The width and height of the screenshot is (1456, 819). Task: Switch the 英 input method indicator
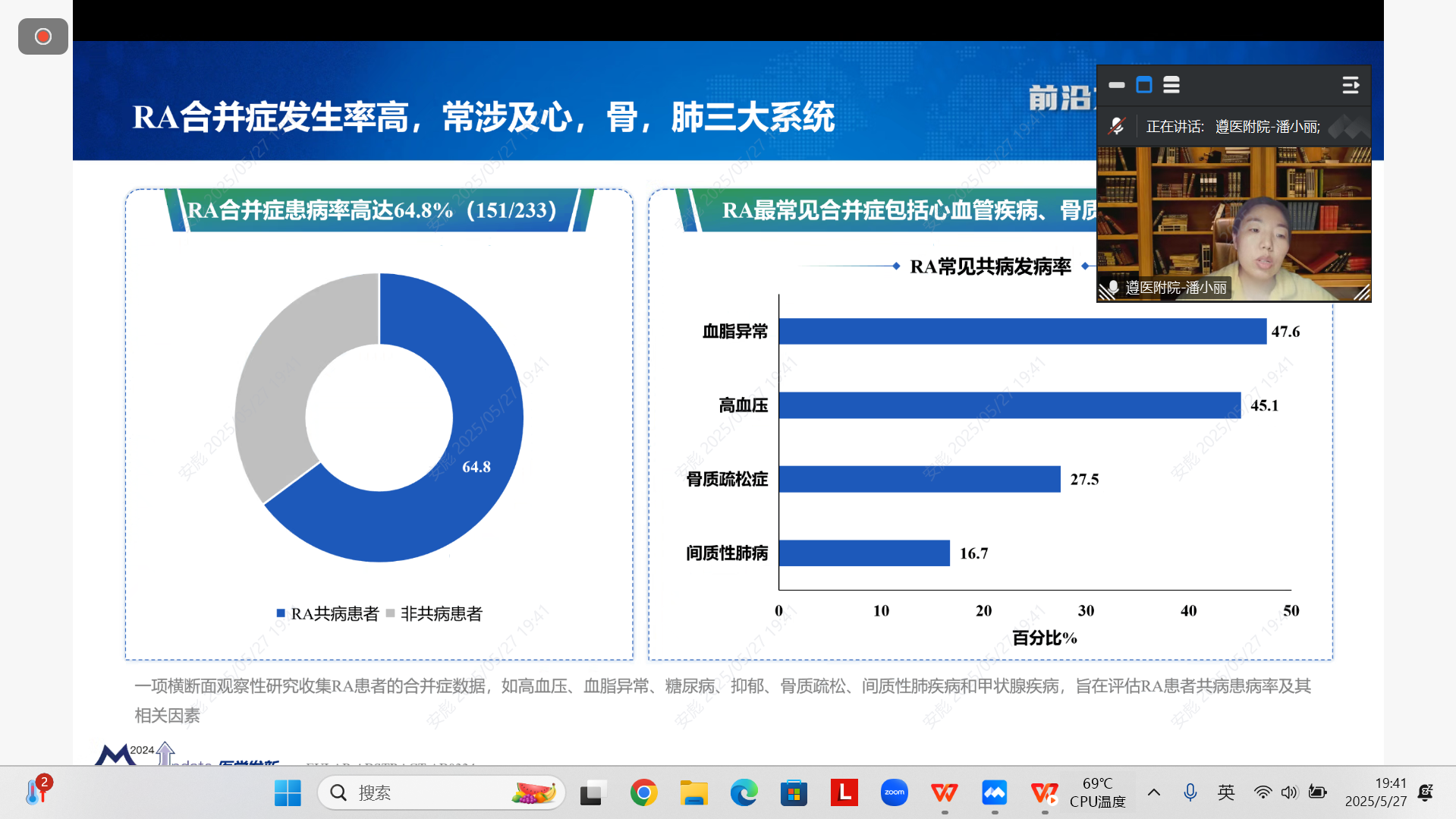coord(1226,792)
